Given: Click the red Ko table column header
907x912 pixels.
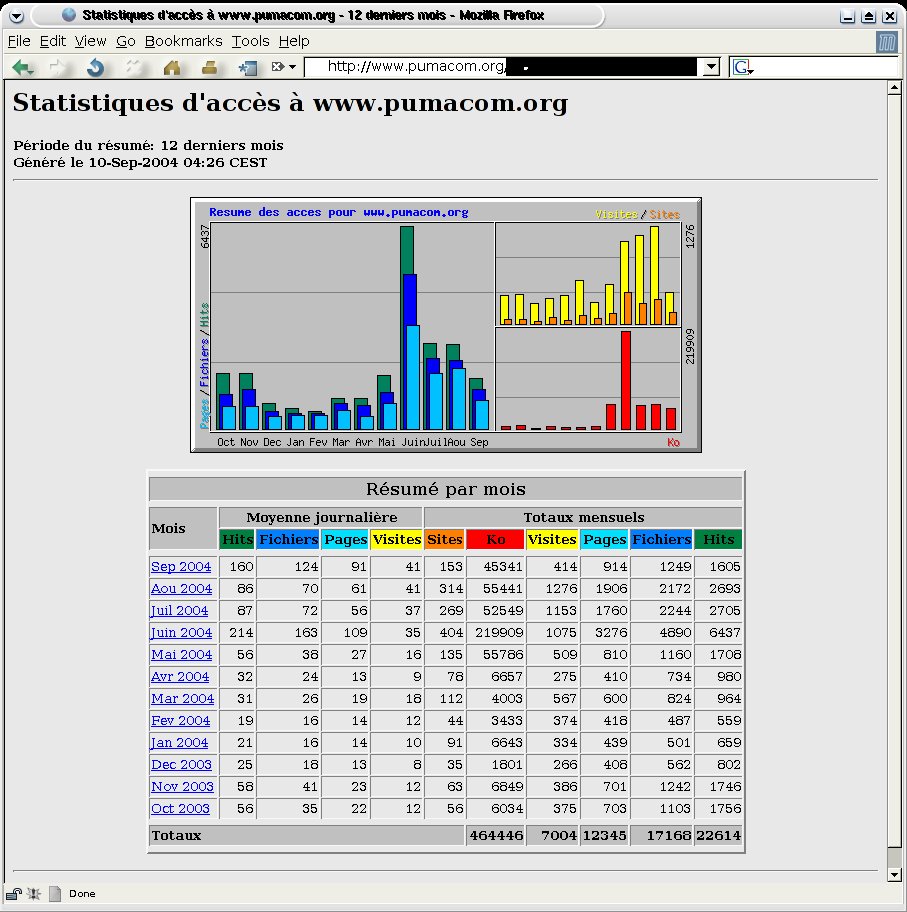Looking at the screenshot, I should tap(495, 539).
